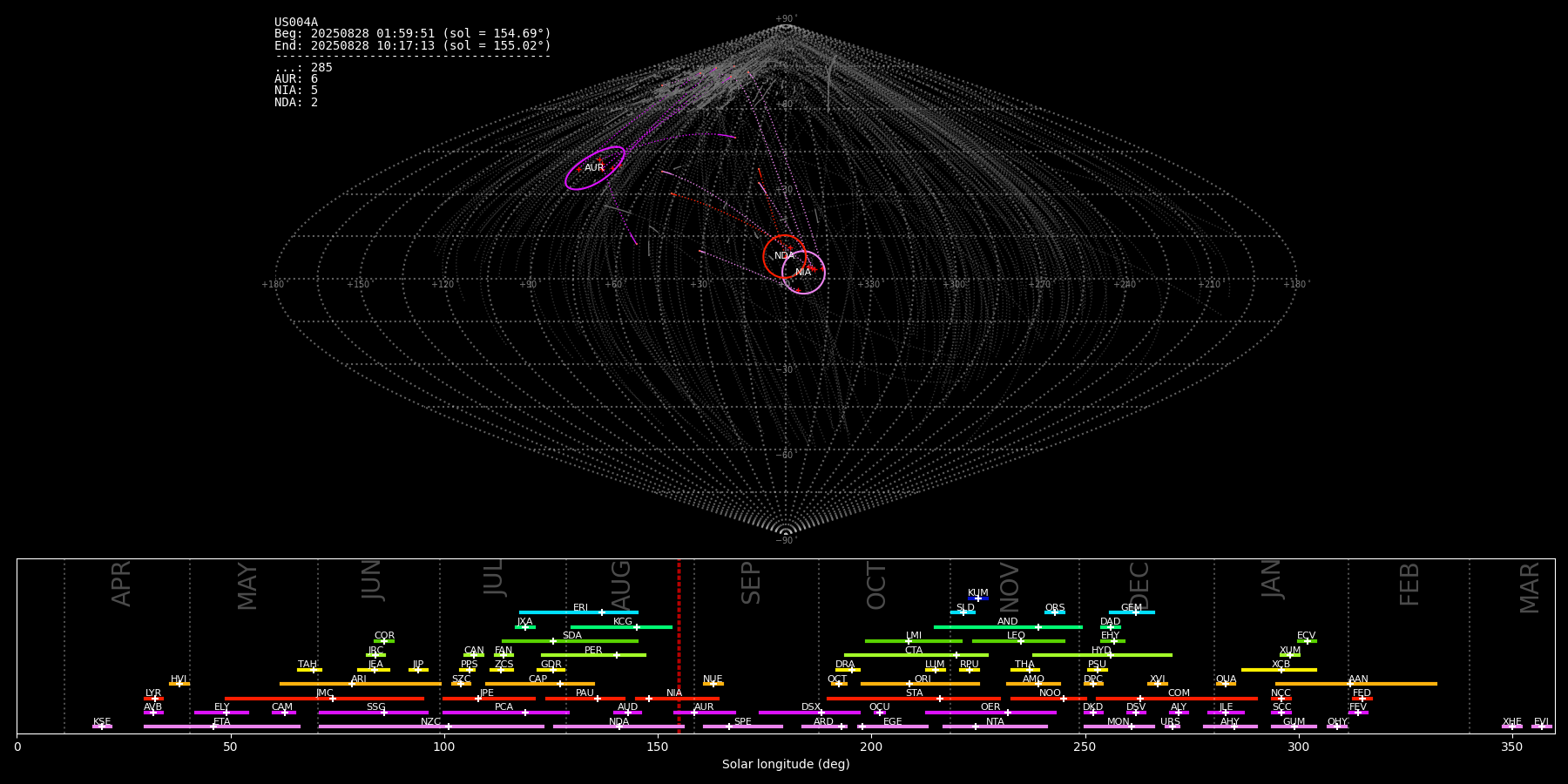Viewport: 1568px width, 784px height.
Task: Click the US004A station title
Action: coord(296,23)
